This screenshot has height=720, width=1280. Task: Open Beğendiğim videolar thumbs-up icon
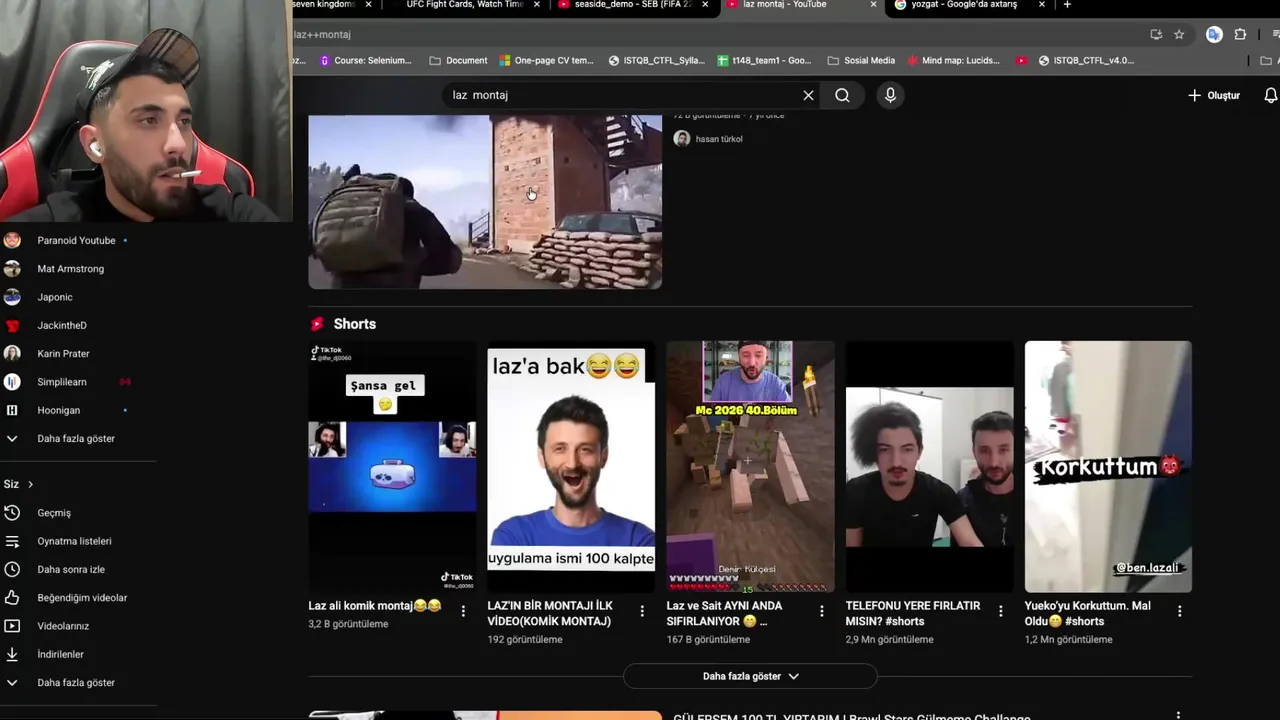pyautogui.click(x=12, y=598)
